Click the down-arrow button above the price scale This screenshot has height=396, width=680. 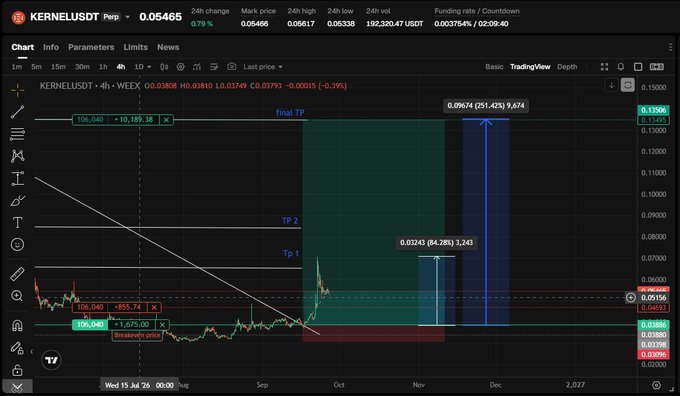[x=611, y=85]
